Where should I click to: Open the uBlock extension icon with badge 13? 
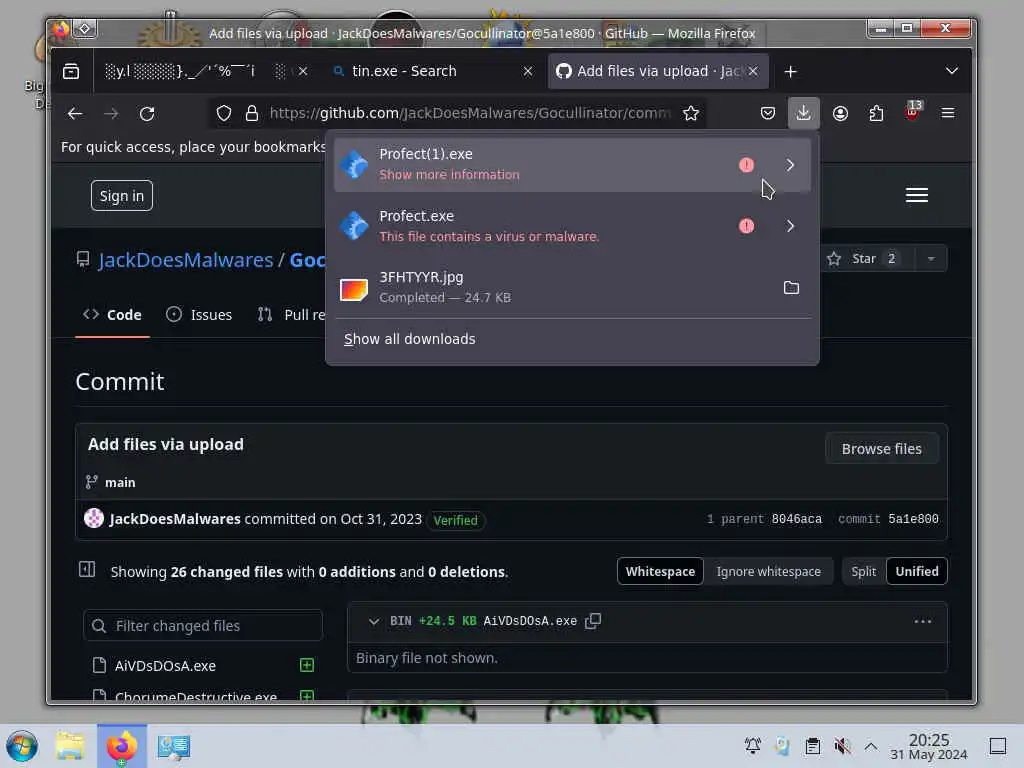click(x=912, y=112)
